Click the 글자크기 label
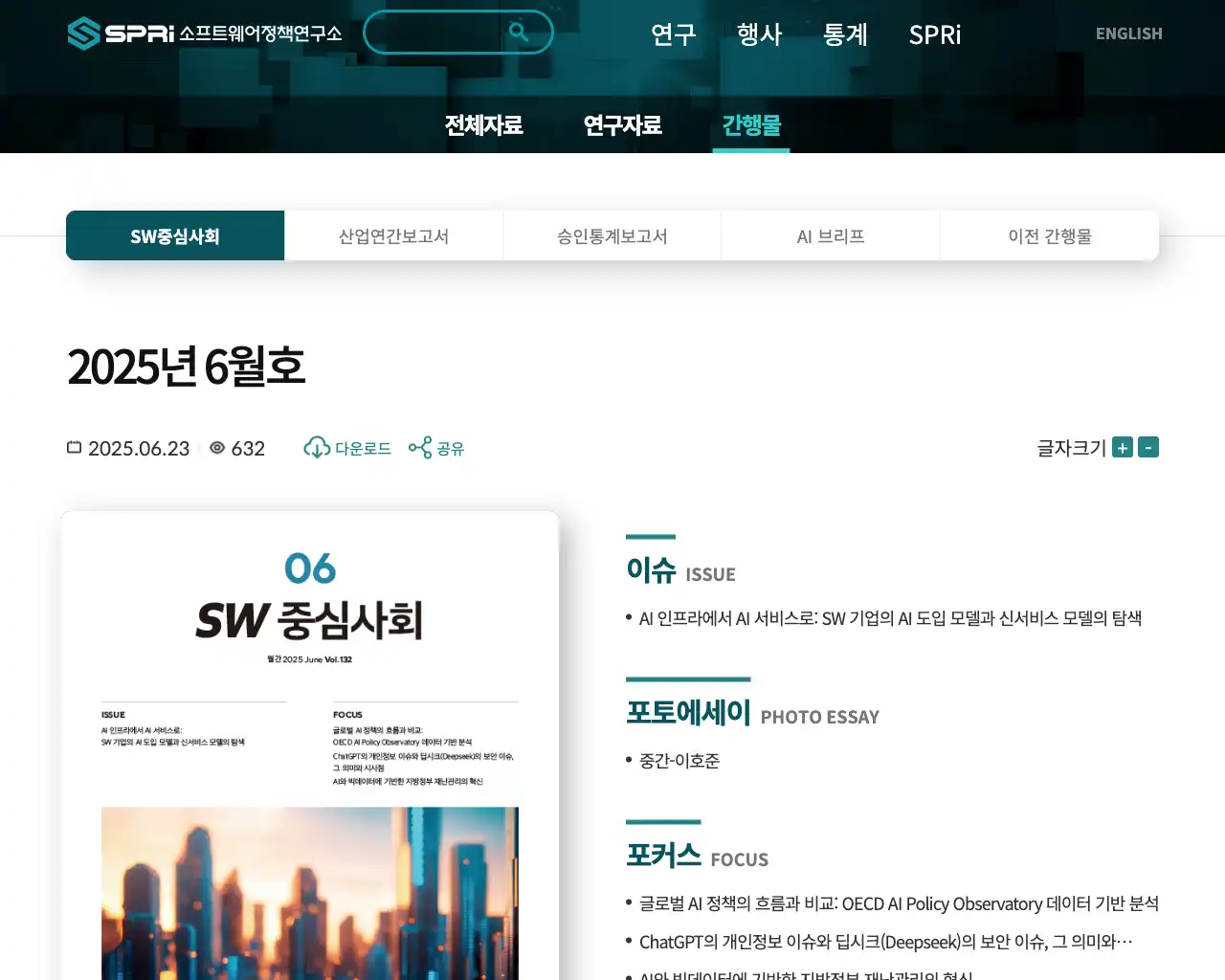Image resolution: width=1225 pixels, height=980 pixels. tap(1072, 448)
